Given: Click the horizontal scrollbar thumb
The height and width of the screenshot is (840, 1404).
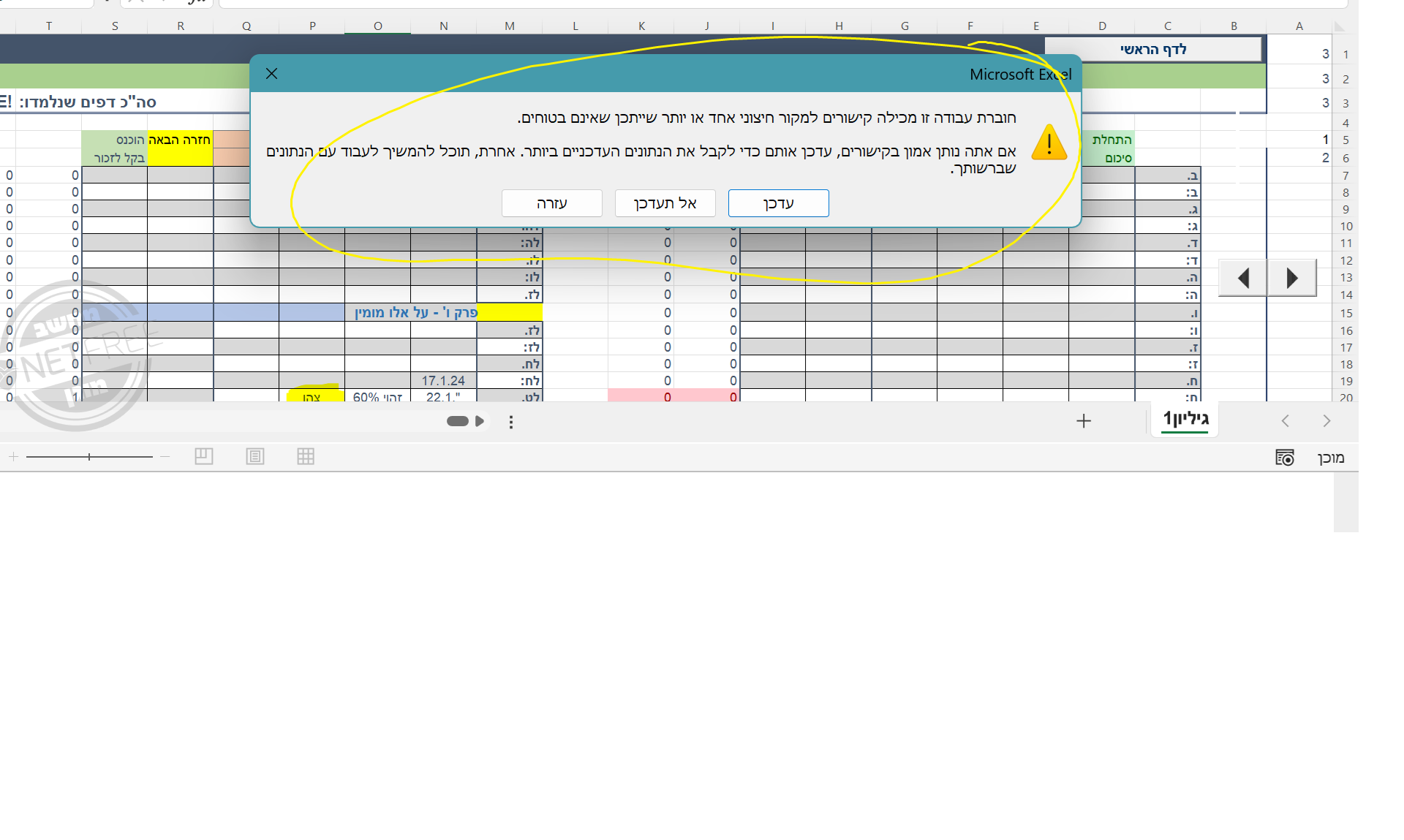Looking at the screenshot, I should click(x=458, y=421).
